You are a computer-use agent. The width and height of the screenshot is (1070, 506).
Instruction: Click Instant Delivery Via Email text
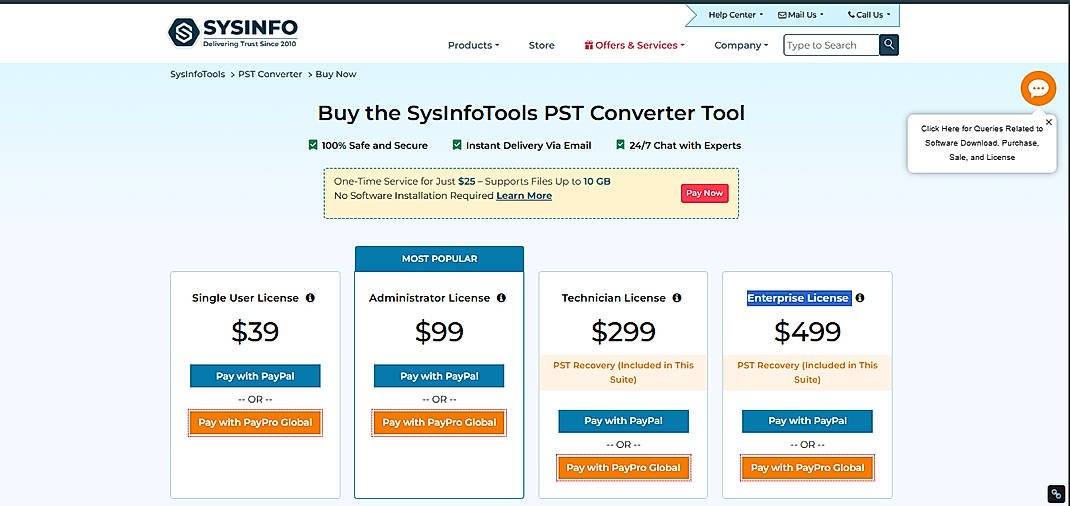point(528,145)
